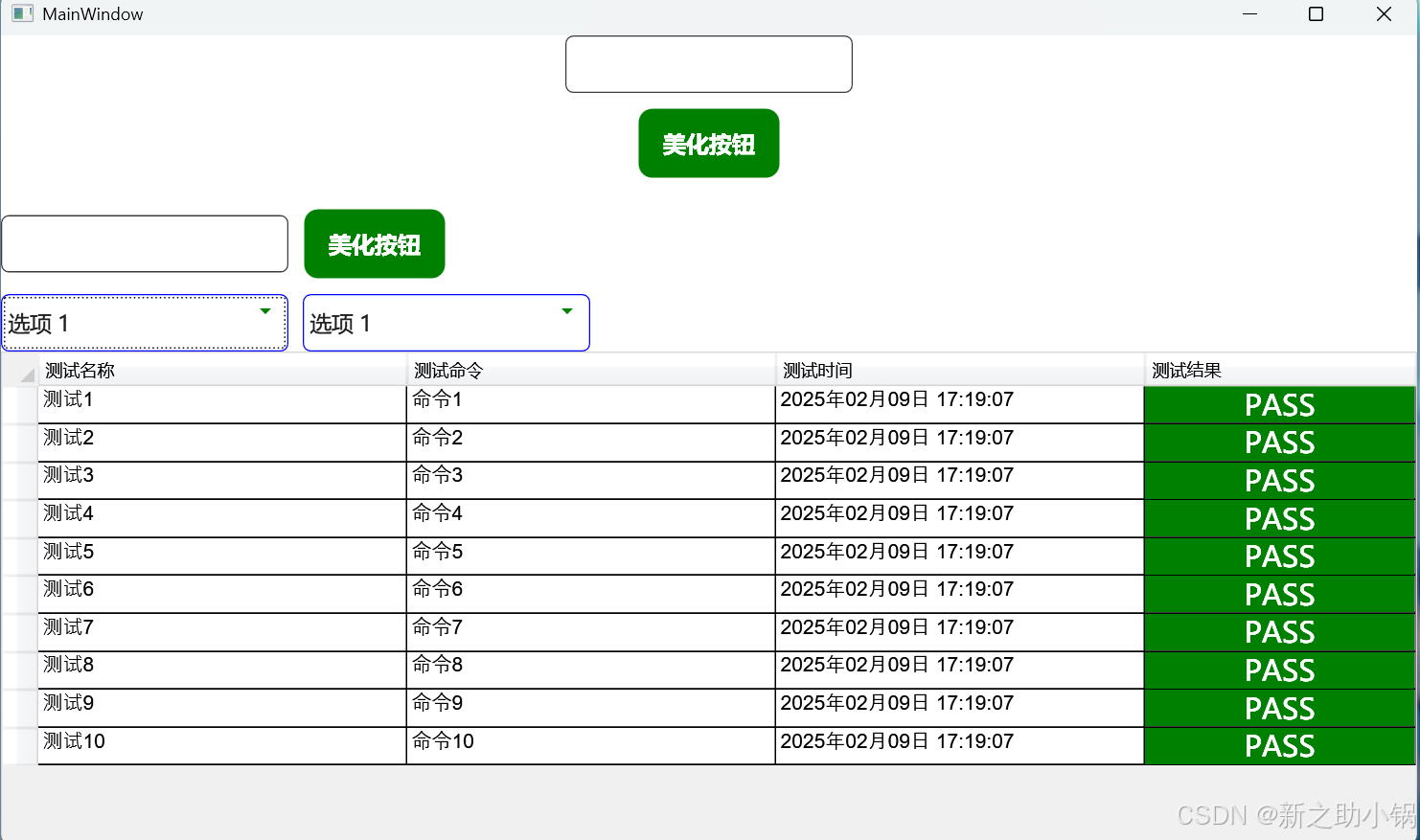Viewport: 1420px width, 840px height.
Task: Select the 测试1 name cell
Action: [222, 404]
